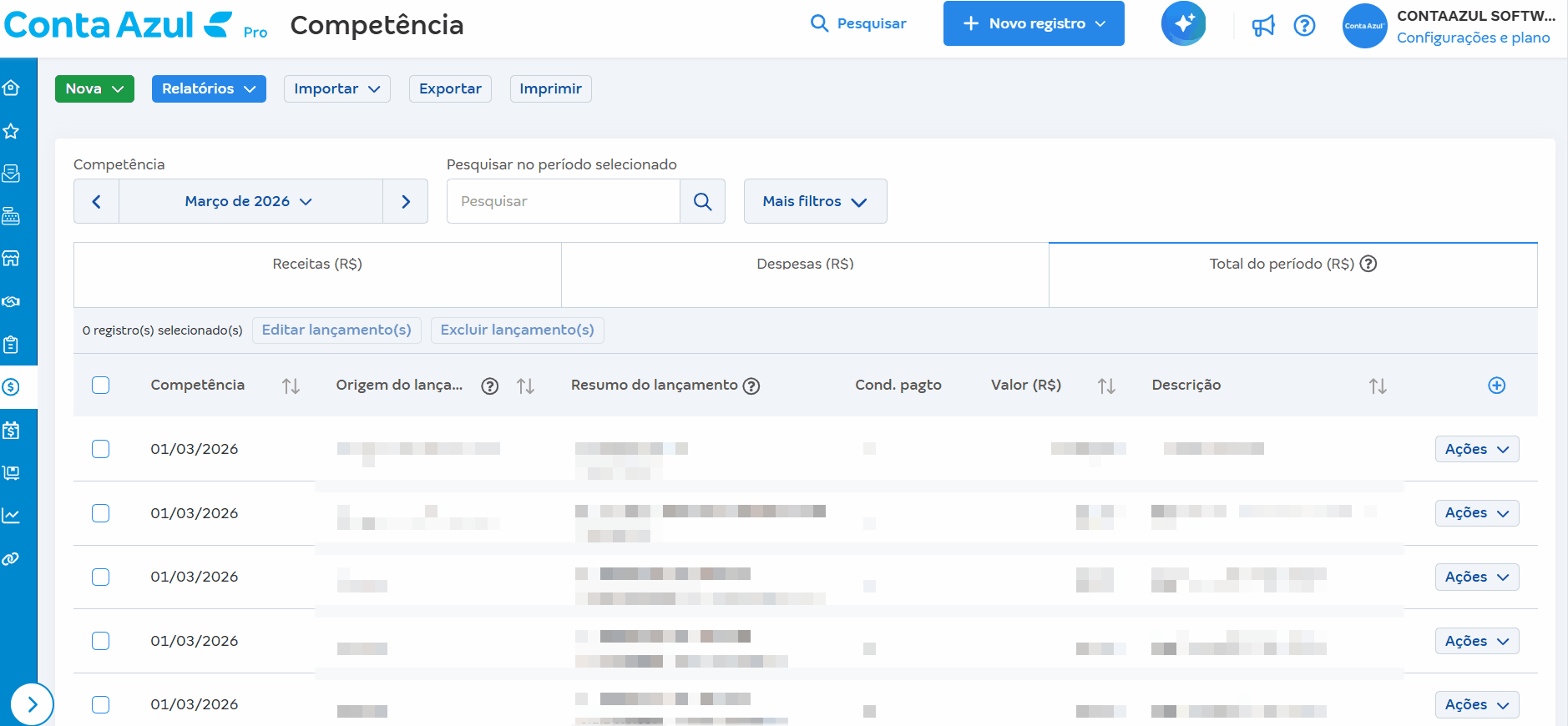This screenshot has width=1568, height=726.
Task: Open Ações menu for the fourth row
Action: click(x=1476, y=641)
